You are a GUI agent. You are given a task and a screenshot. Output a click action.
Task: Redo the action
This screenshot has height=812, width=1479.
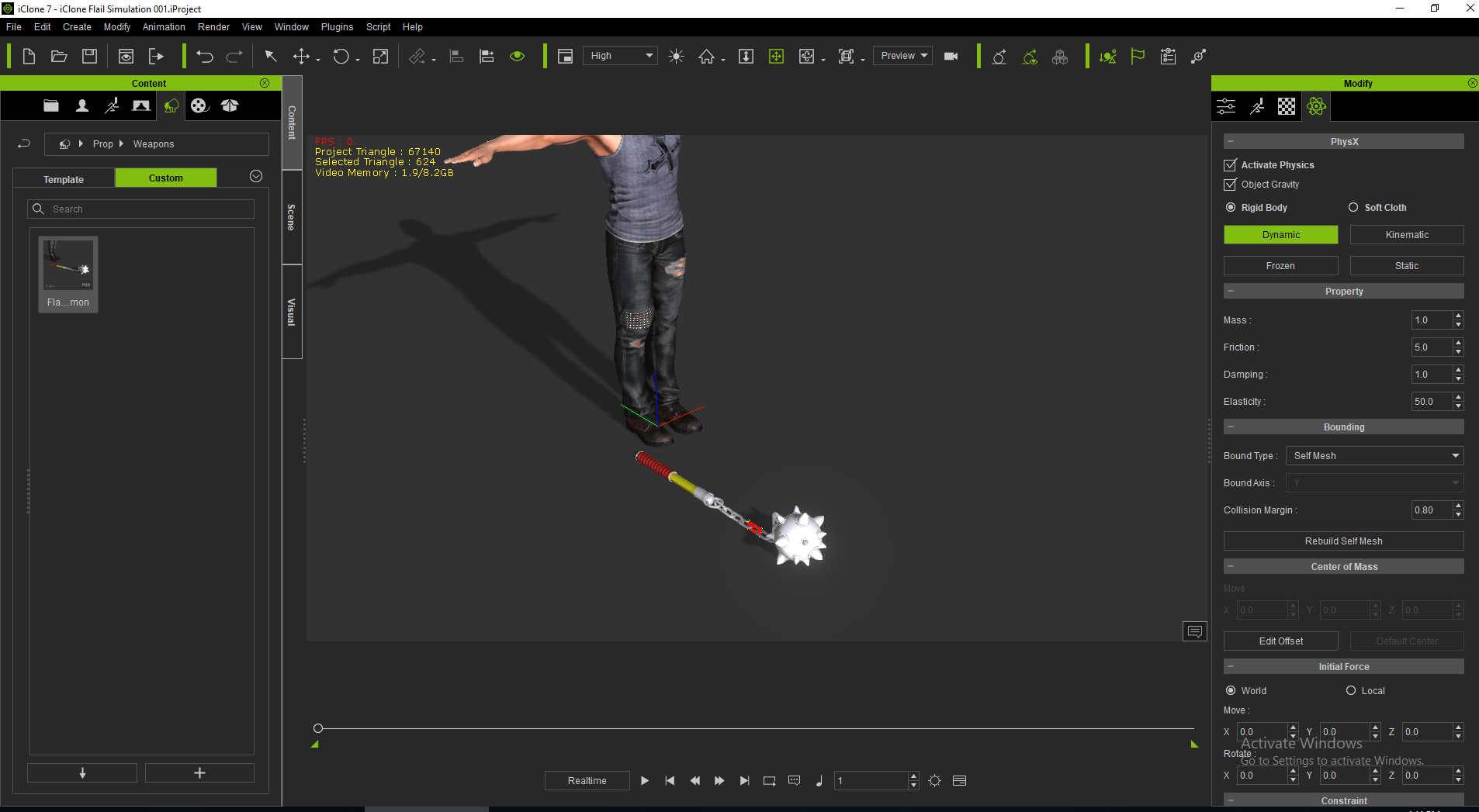click(x=234, y=56)
